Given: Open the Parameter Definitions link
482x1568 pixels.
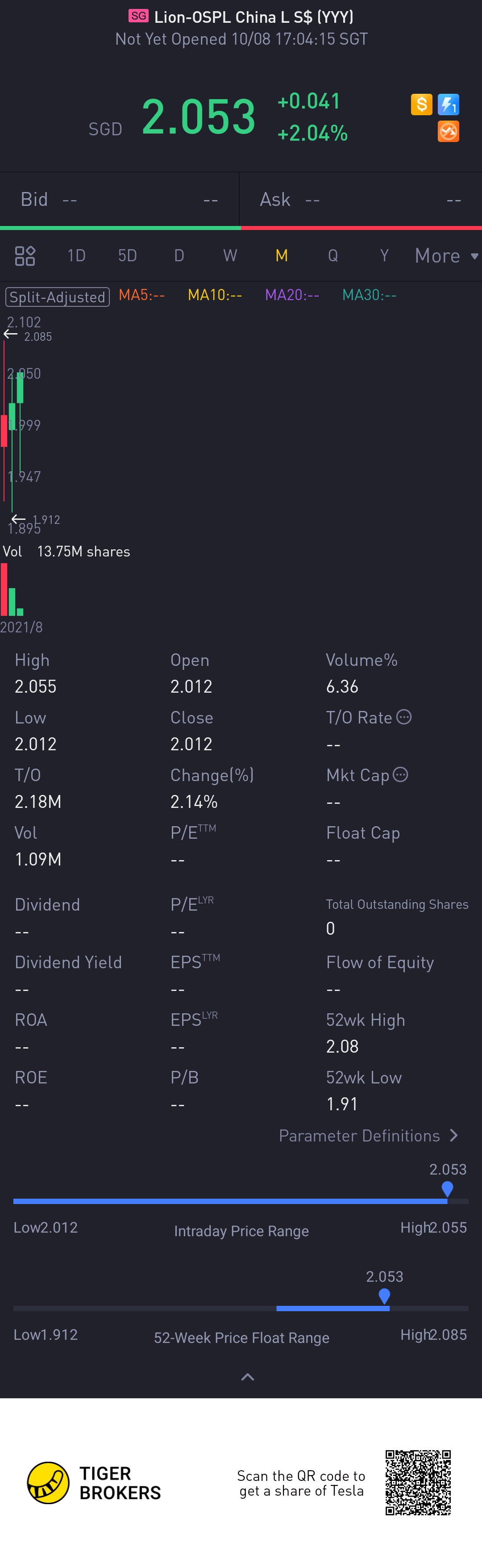Looking at the screenshot, I should click(x=359, y=1135).
